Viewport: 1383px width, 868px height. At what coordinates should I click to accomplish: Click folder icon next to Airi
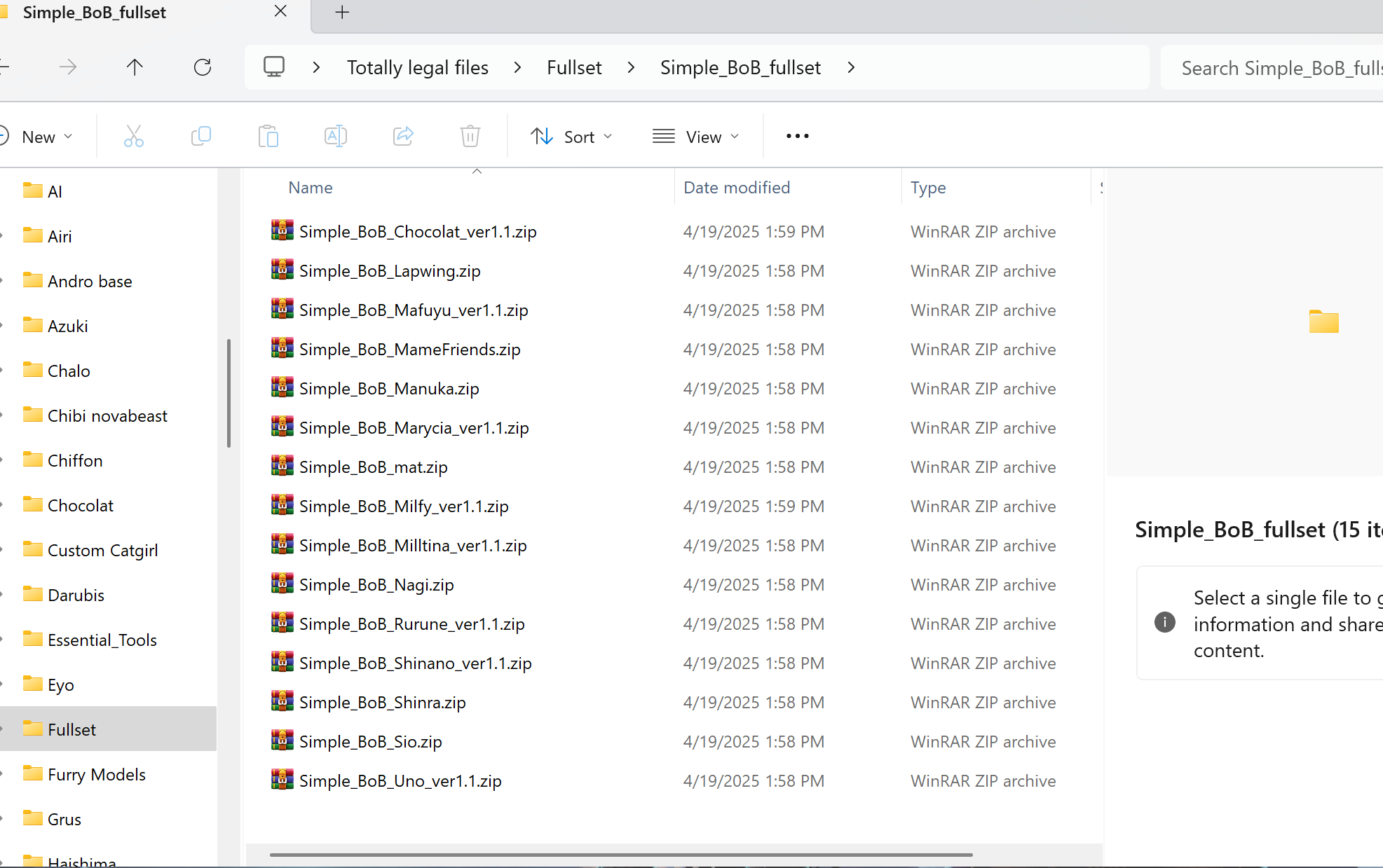(33, 235)
